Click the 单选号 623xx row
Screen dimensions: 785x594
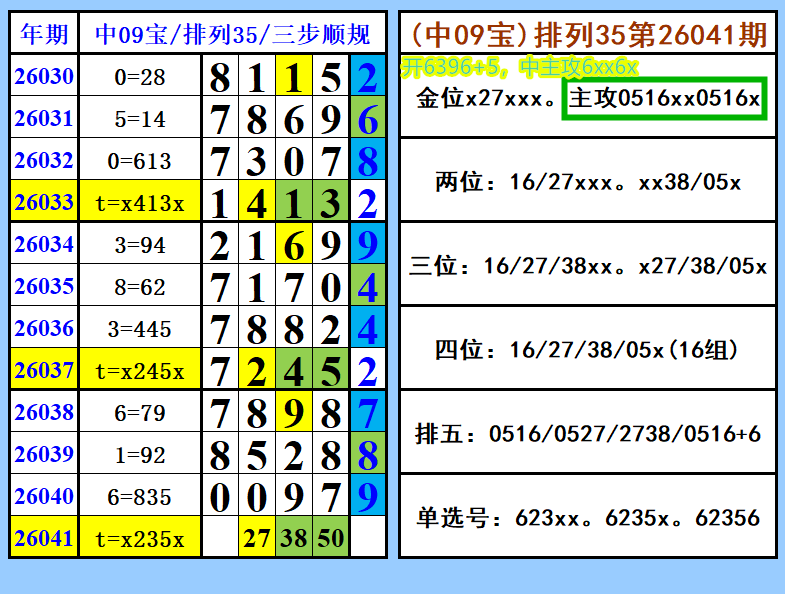pos(588,516)
